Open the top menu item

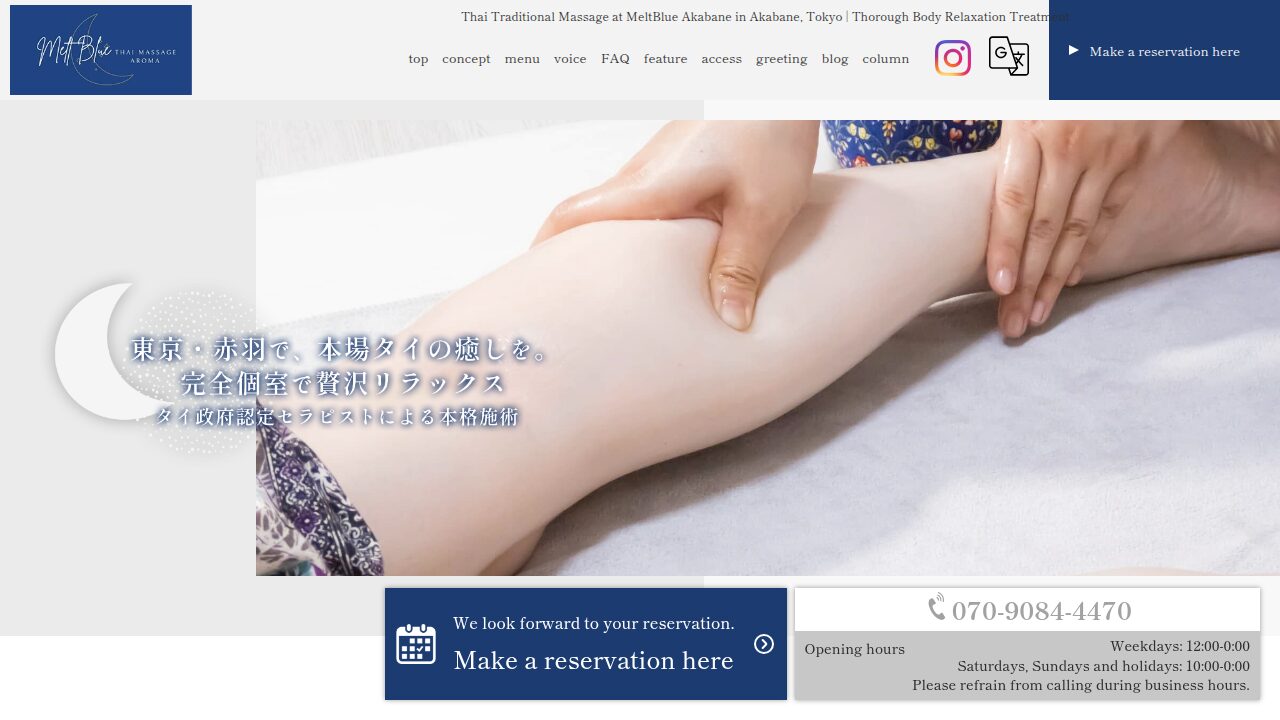pos(418,59)
